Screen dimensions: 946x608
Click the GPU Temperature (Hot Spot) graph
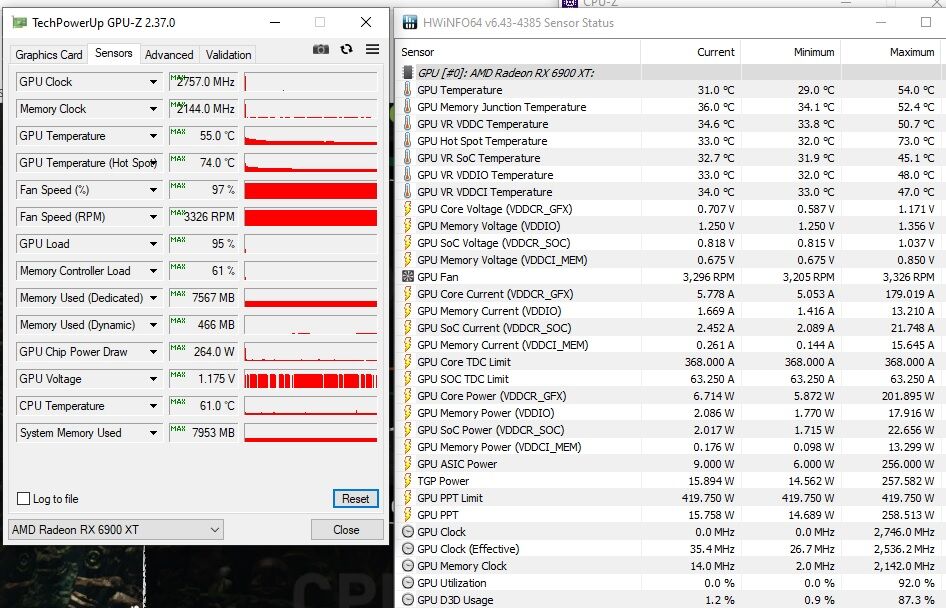click(311, 163)
